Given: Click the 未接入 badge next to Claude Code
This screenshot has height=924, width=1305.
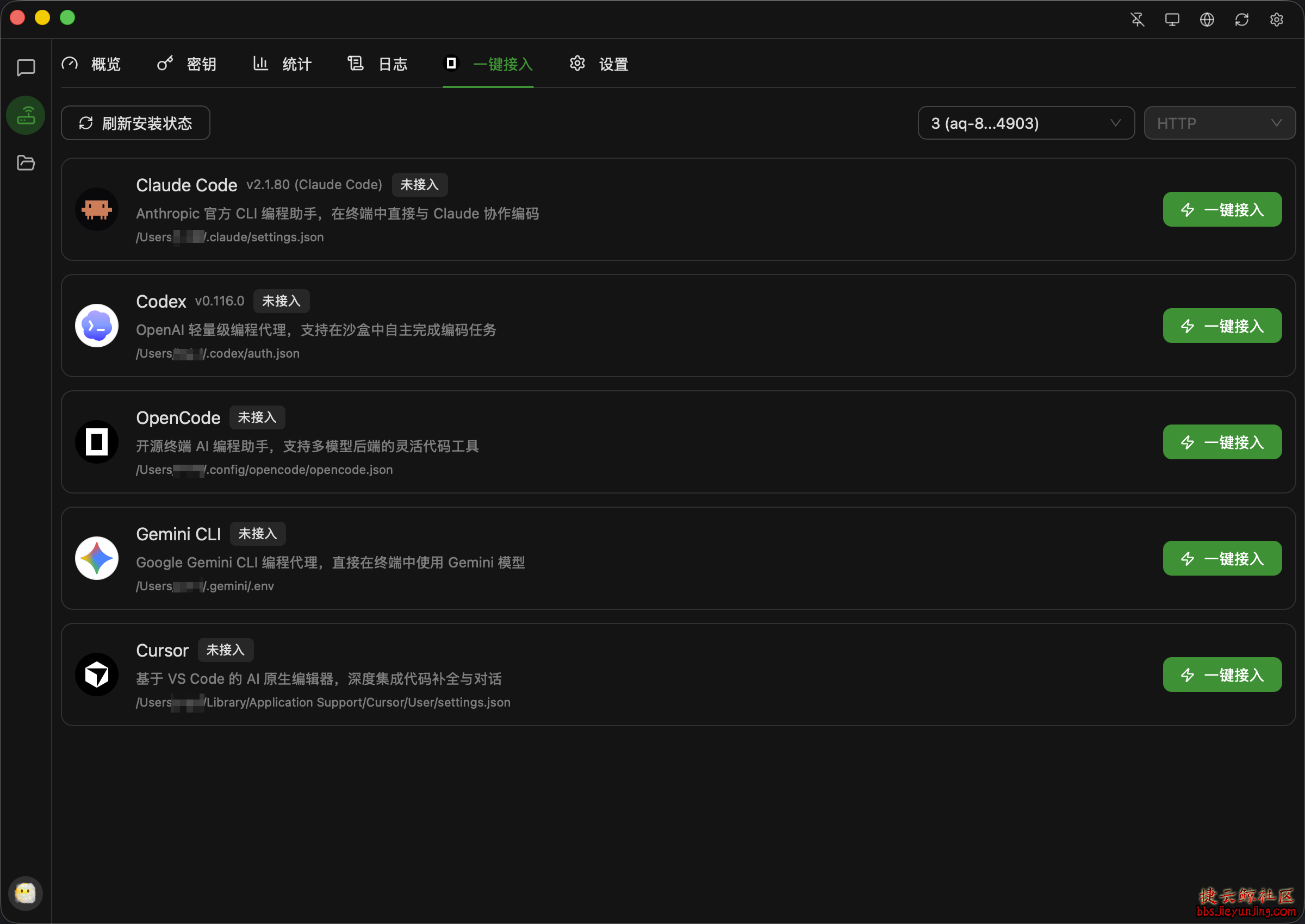Looking at the screenshot, I should [419, 185].
